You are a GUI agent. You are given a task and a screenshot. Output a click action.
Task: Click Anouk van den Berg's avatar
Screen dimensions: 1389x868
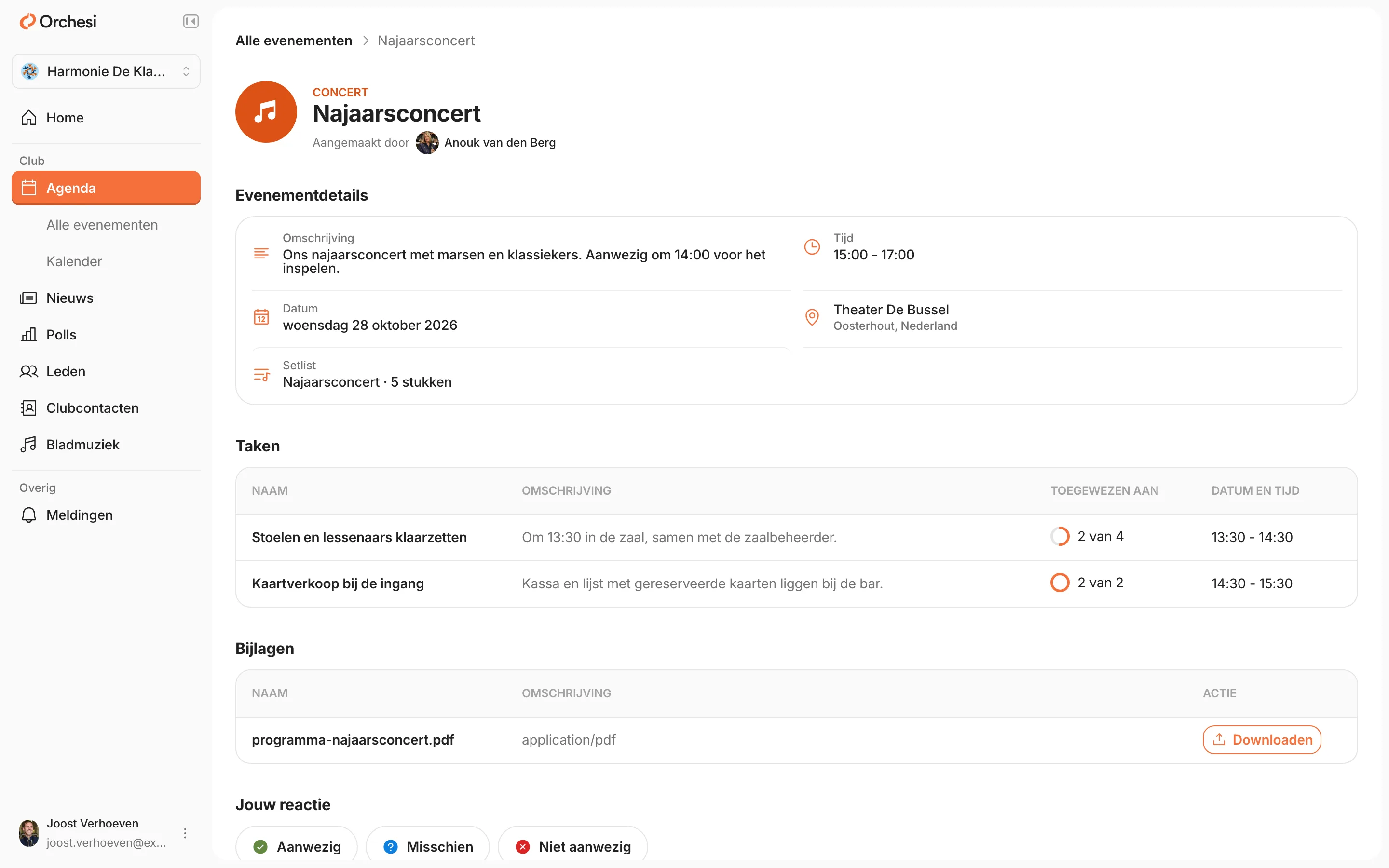(x=427, y=142)
